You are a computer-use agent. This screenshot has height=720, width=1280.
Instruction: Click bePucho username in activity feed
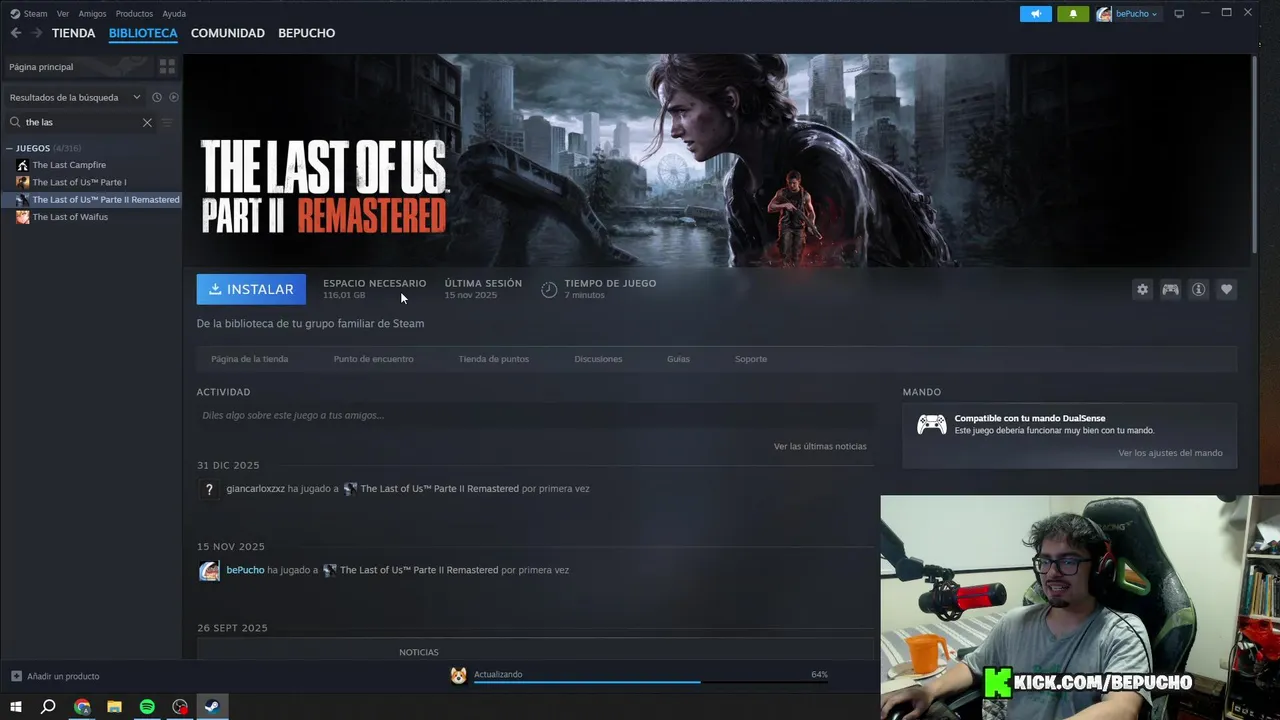245,570
